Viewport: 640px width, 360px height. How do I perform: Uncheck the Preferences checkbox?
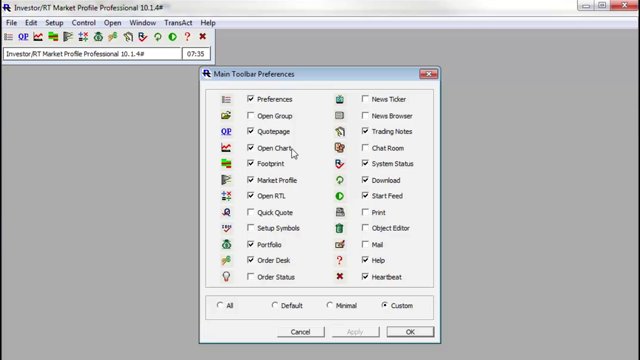pyautogui.click(x=251, y=99)
